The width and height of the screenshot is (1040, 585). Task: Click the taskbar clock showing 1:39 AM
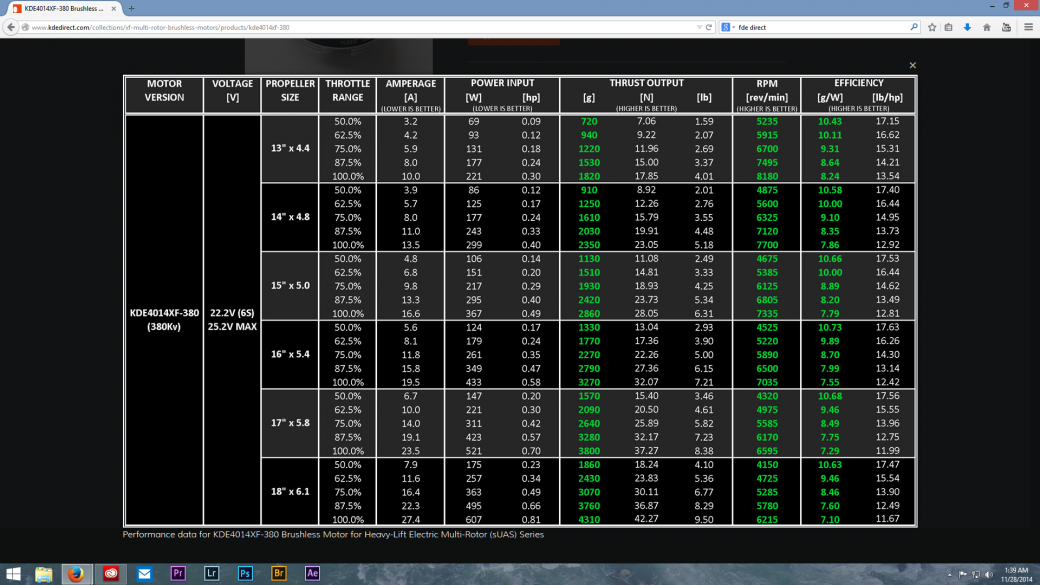1016,574
